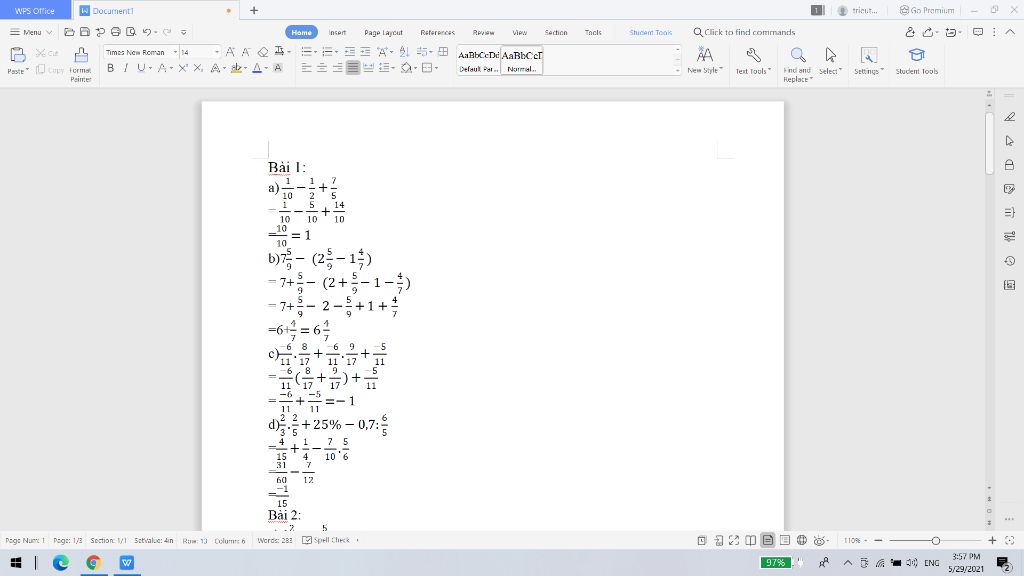Image resolution: width=1024 pixels, height=576 pixels.
Task: Save the document with the Save icon
Action: tap(85, 32)
